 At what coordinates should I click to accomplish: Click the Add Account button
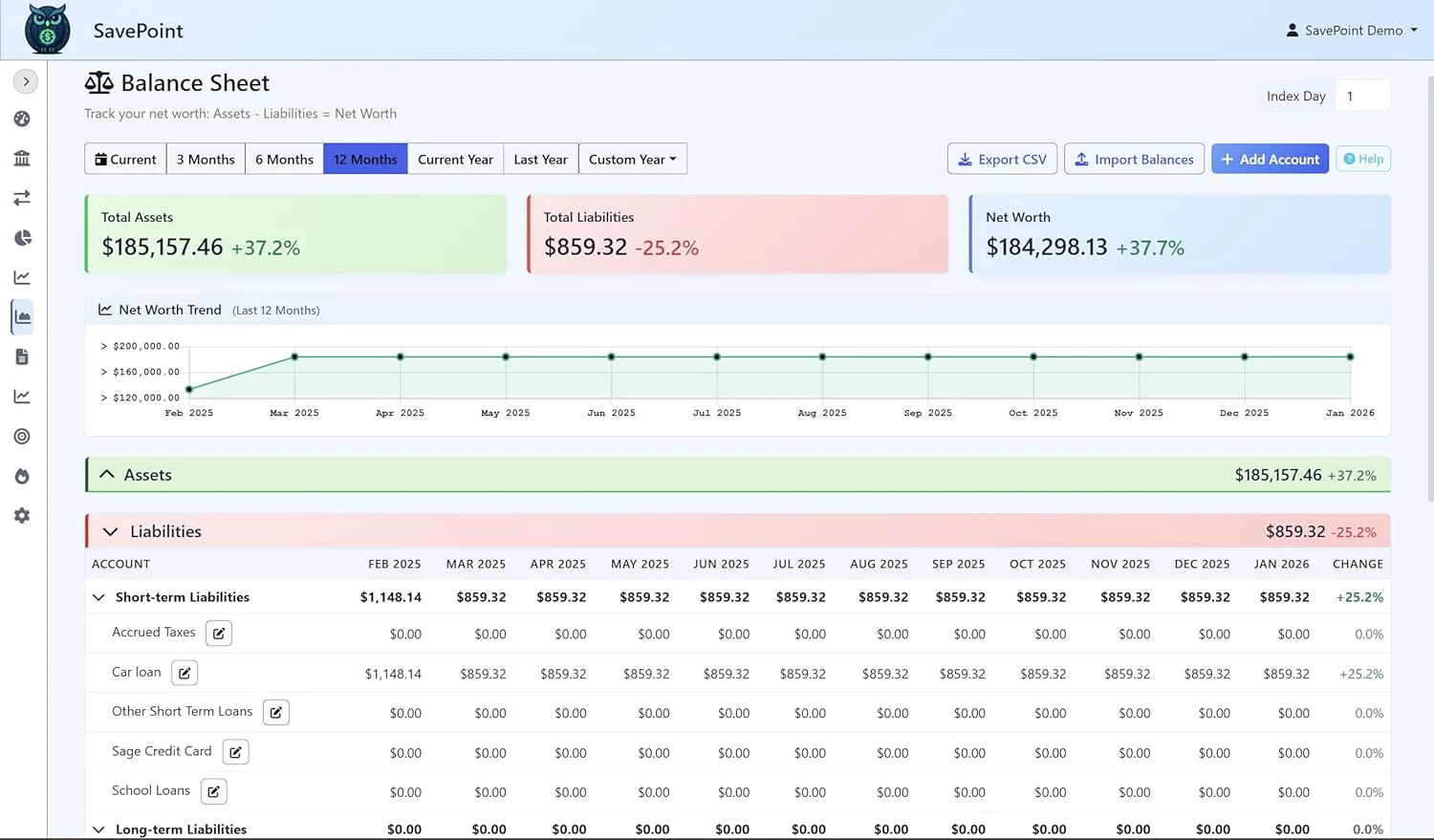(x=1270, y=159)
